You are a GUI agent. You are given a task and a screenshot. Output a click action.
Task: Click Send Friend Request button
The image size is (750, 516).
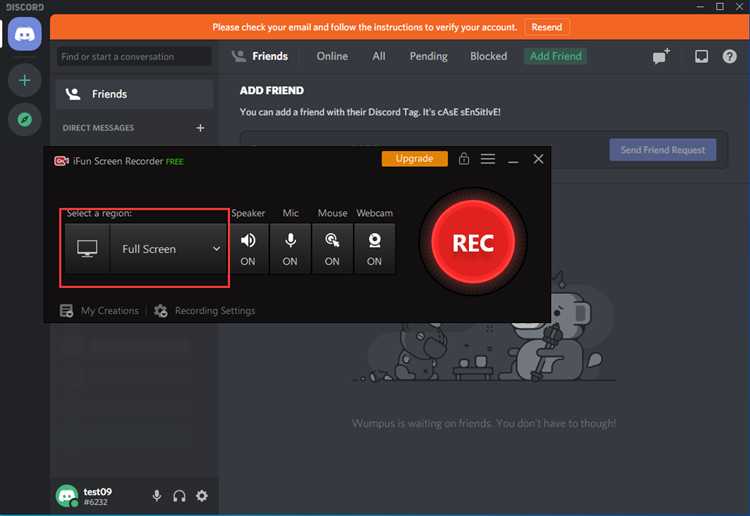(x=662, y=150)
